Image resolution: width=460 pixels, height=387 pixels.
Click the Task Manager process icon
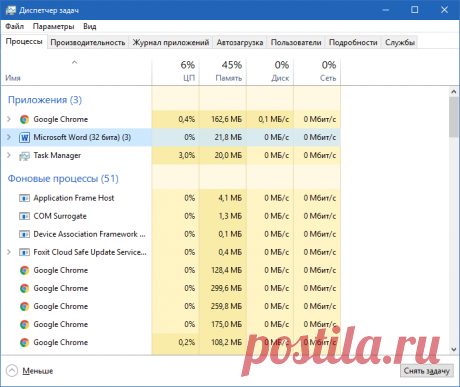pos(24,156)
